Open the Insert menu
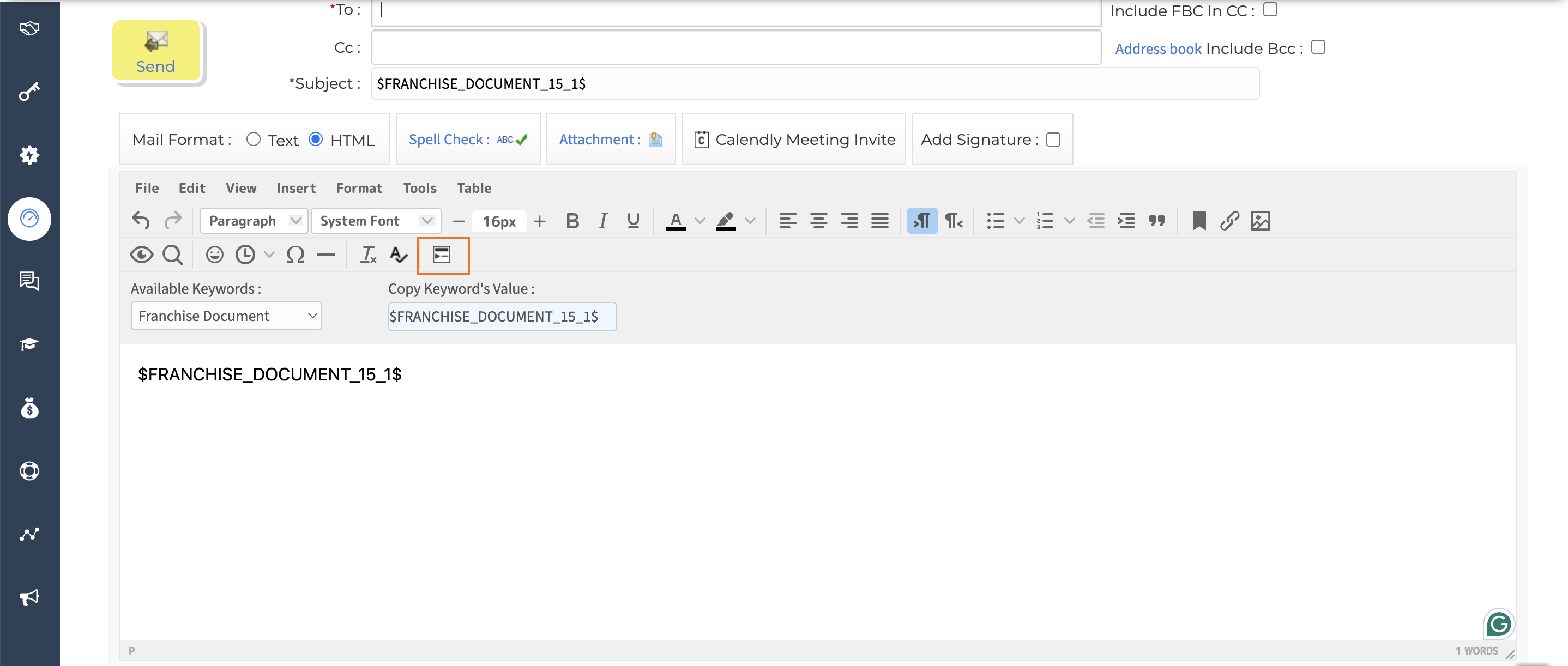Viewport: 1568px width, 666px height. (296, 188)
